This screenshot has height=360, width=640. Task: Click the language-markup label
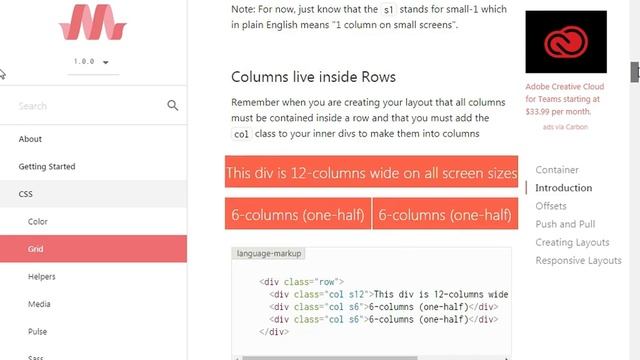click(x=269, y=253)
